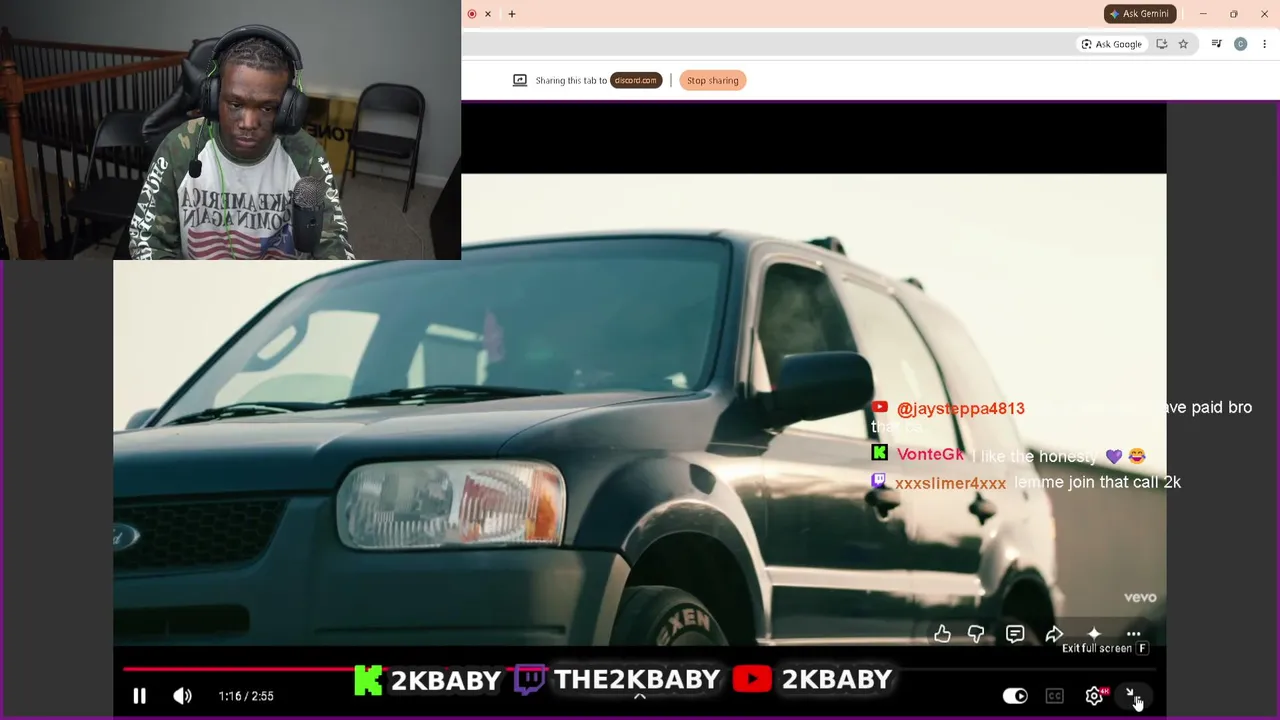This screenshot has width=1280, height=720.
Task: Share the video using the arrow icon
Action: (x=1054, y=634)
